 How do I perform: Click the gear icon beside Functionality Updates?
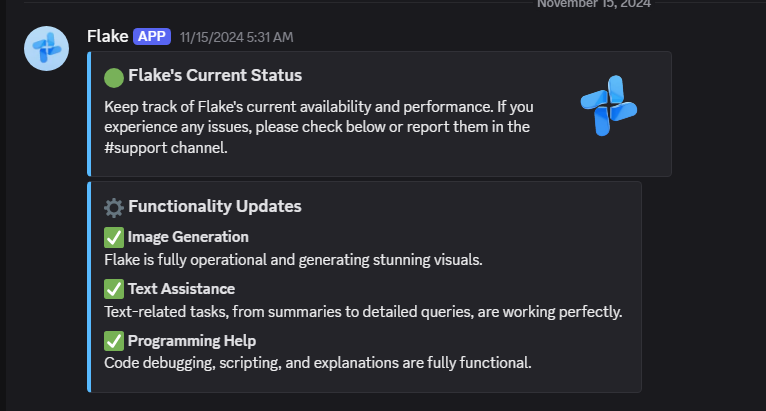point(114,208)
